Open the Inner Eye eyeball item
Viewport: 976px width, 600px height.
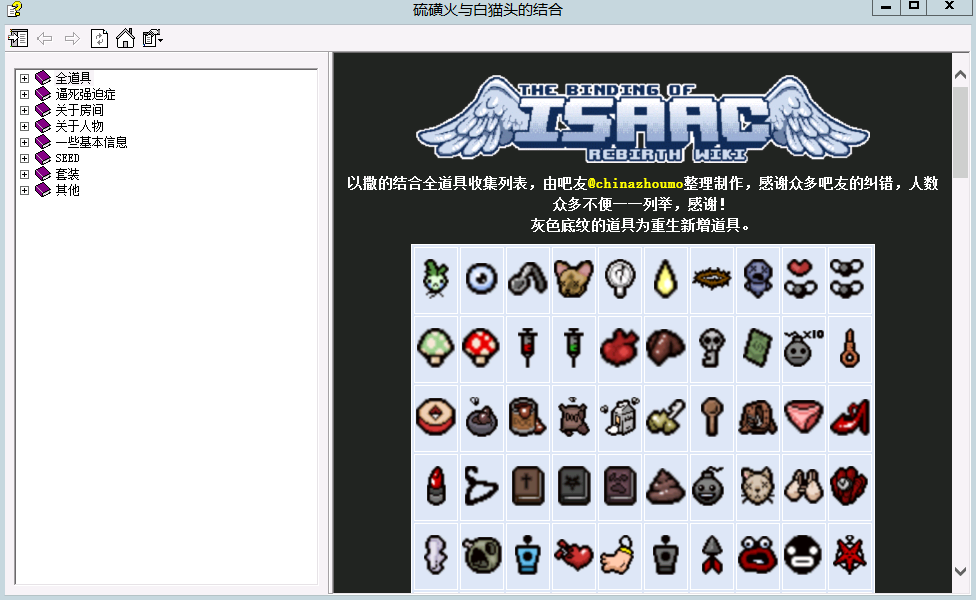pos(481,279)
